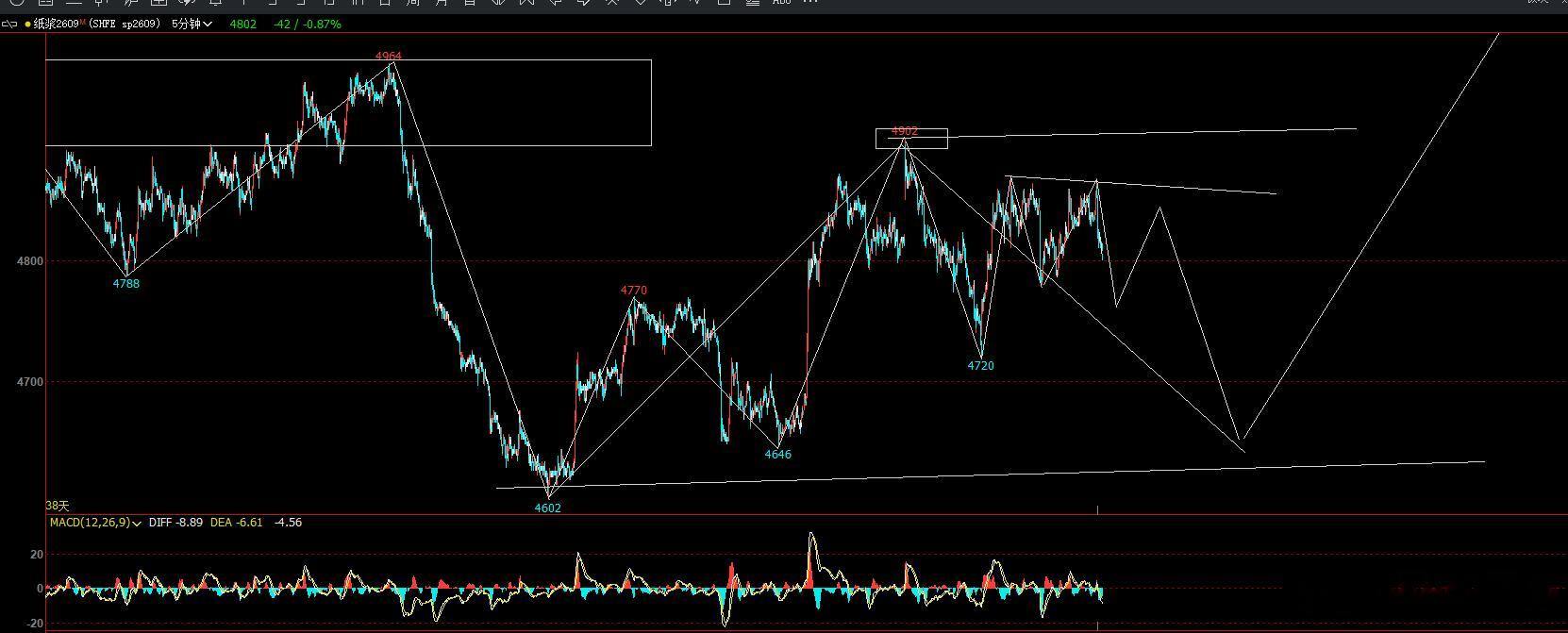Click the change value -42 / -0.87%
Screen dimensions: 1568x633
click(x=308, y=24)
